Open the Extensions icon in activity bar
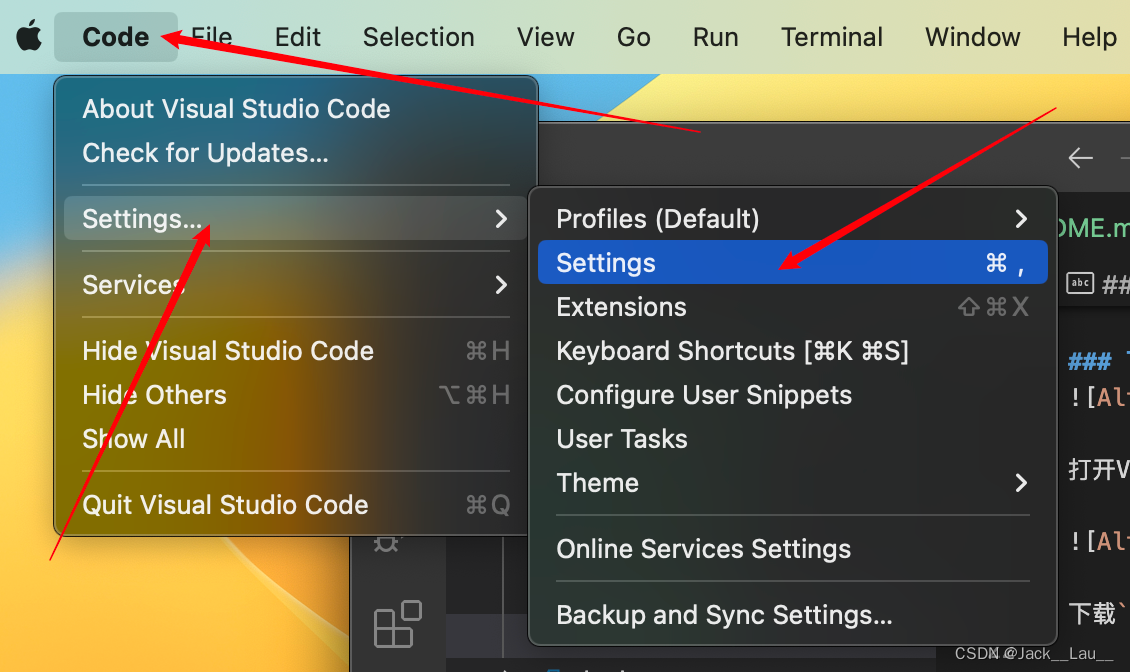Viewport: 1130px width, 672px height. pyautogui.click(x=398, y=624)
